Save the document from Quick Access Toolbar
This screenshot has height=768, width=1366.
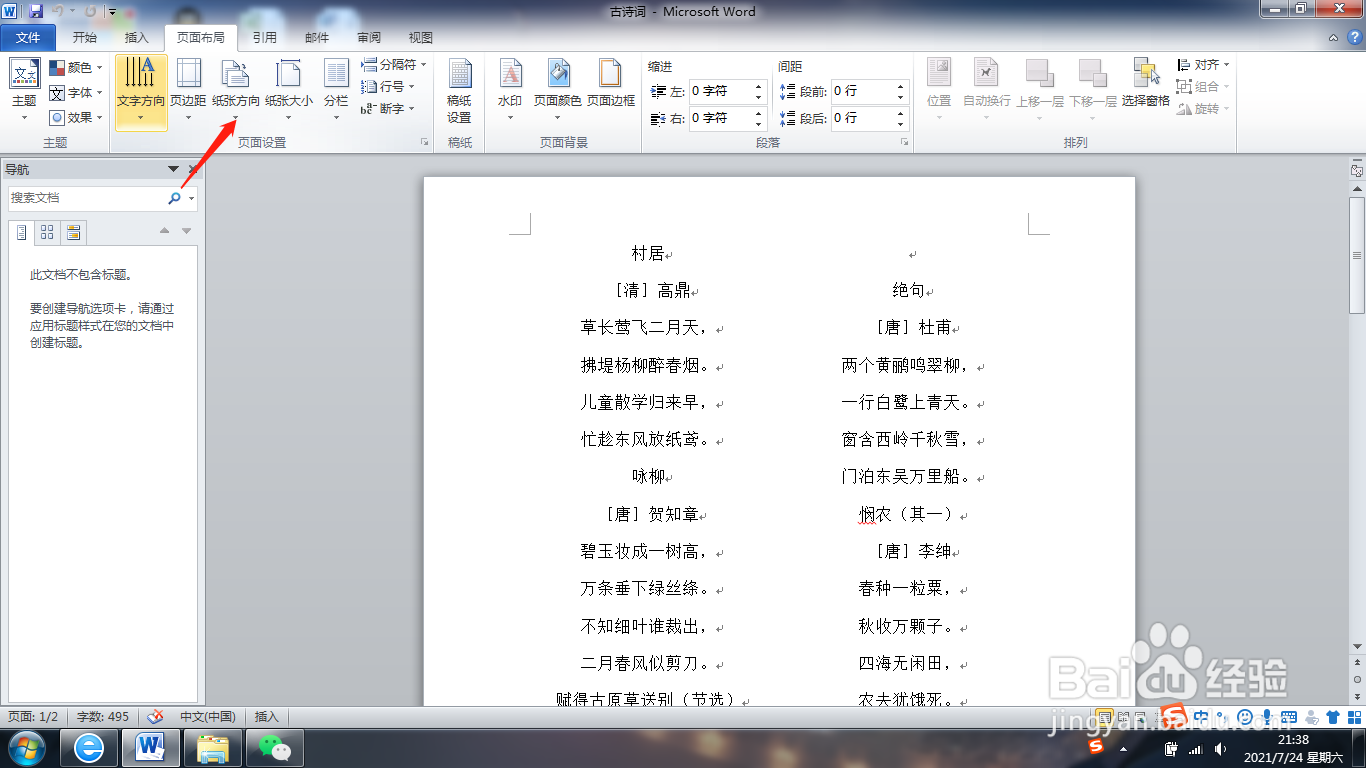point(36,12)
